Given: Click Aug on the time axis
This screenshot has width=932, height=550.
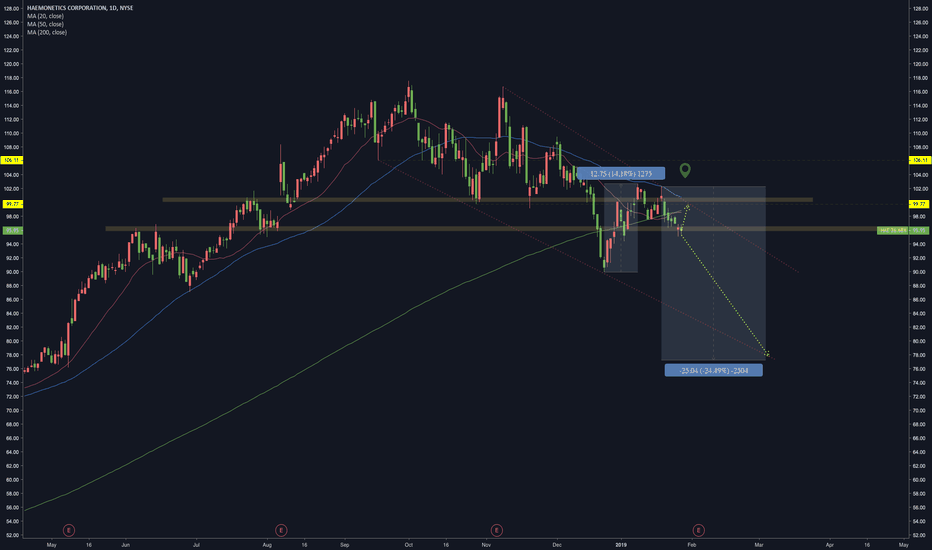Looking at the screenshot, I should (x=267, y=545).
